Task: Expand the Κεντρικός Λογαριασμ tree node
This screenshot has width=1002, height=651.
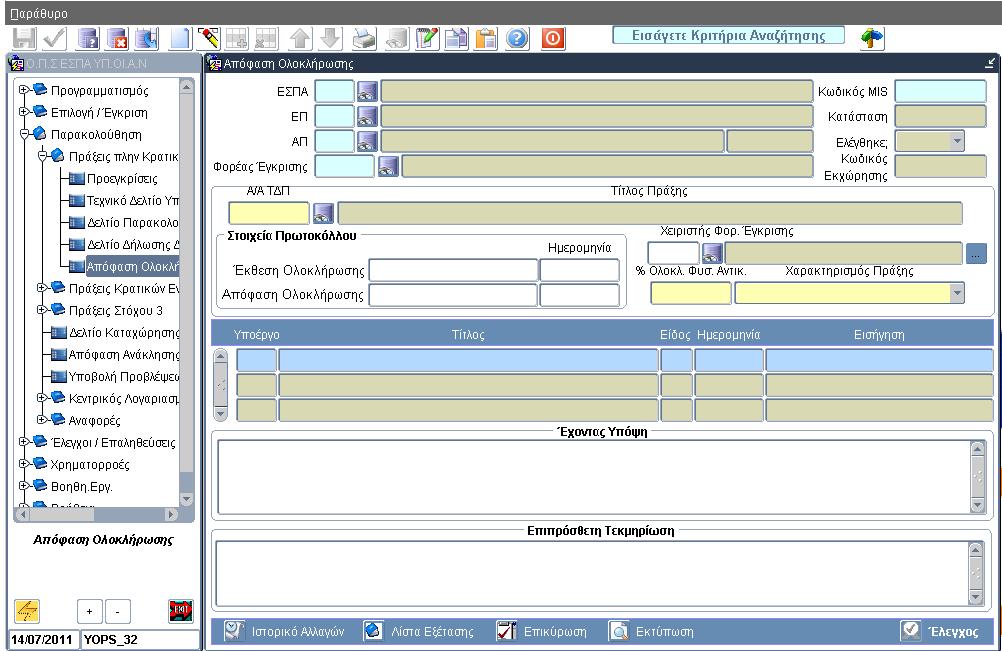Action: [42, 398]
